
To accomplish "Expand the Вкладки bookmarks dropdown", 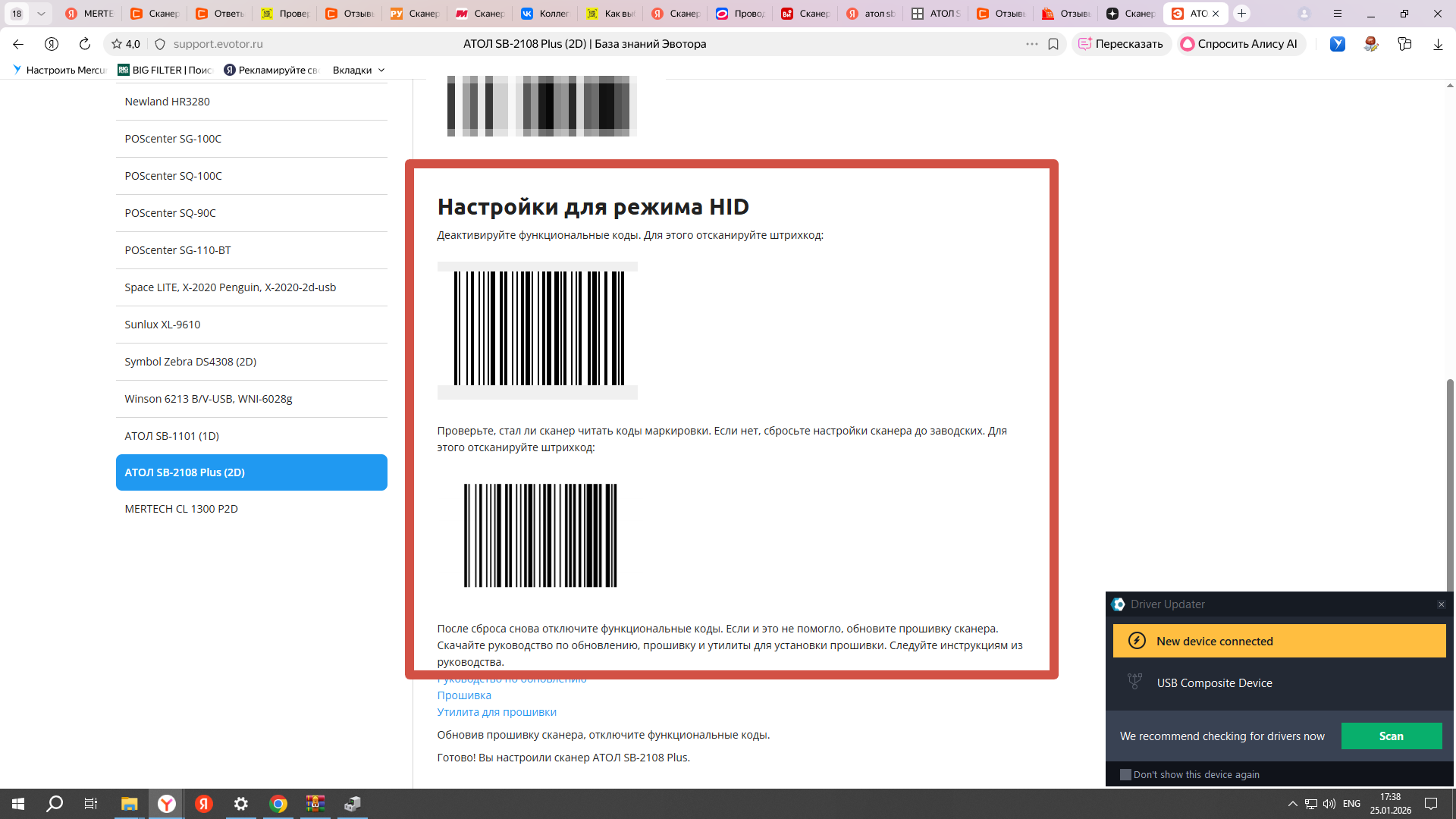I will pos(359,70).
